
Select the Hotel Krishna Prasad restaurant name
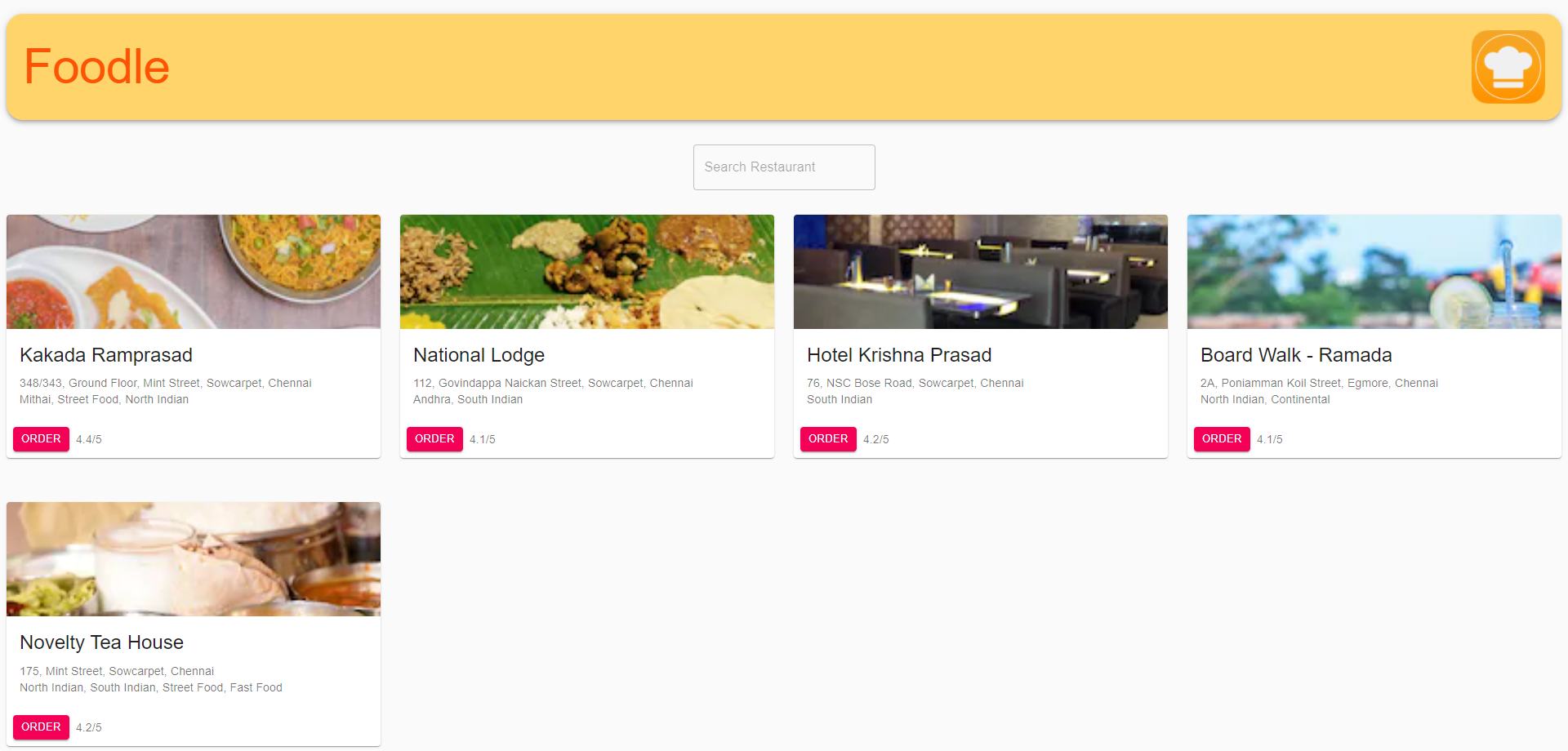898,355
